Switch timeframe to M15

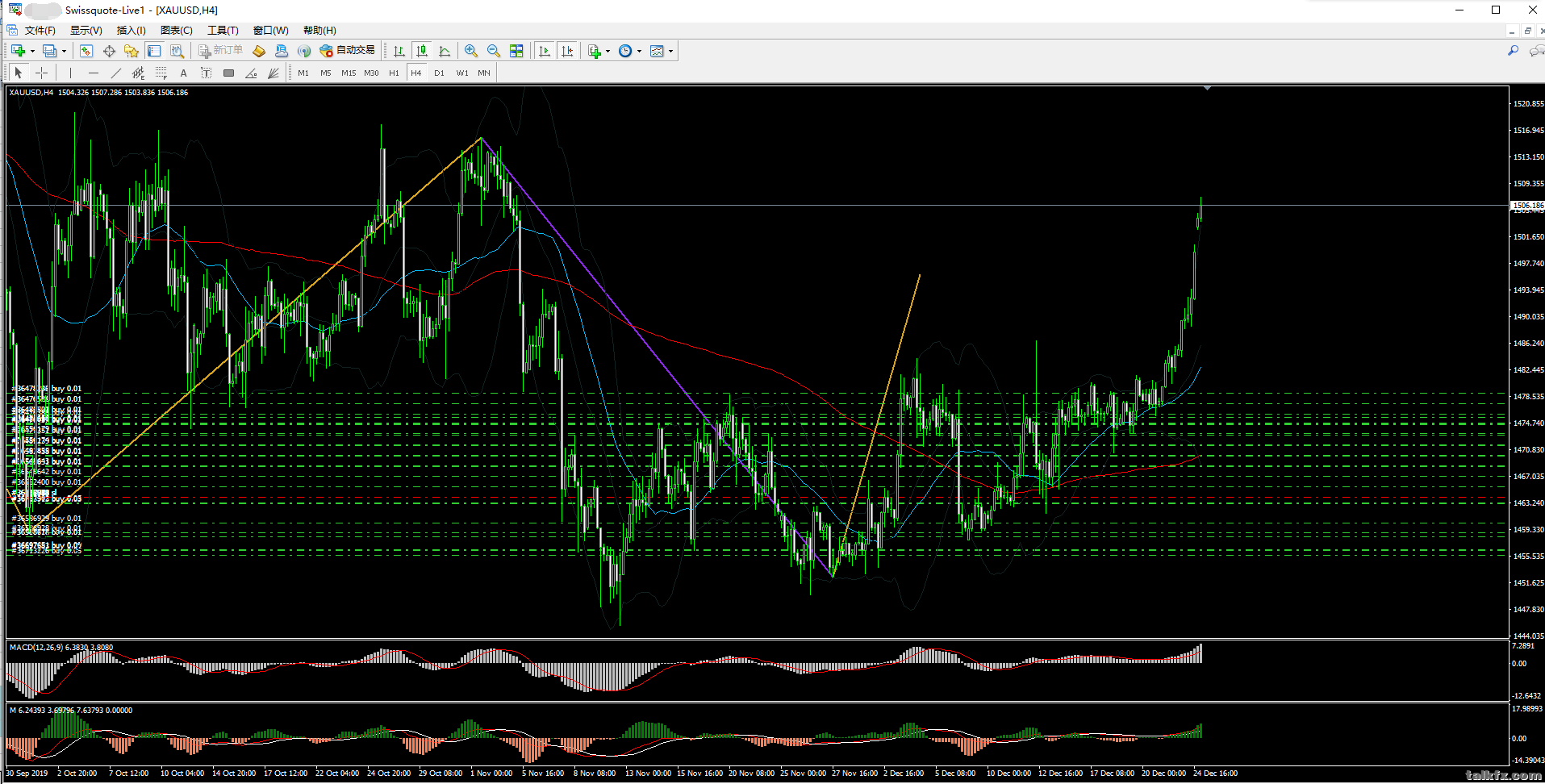(x=349, y=73)
